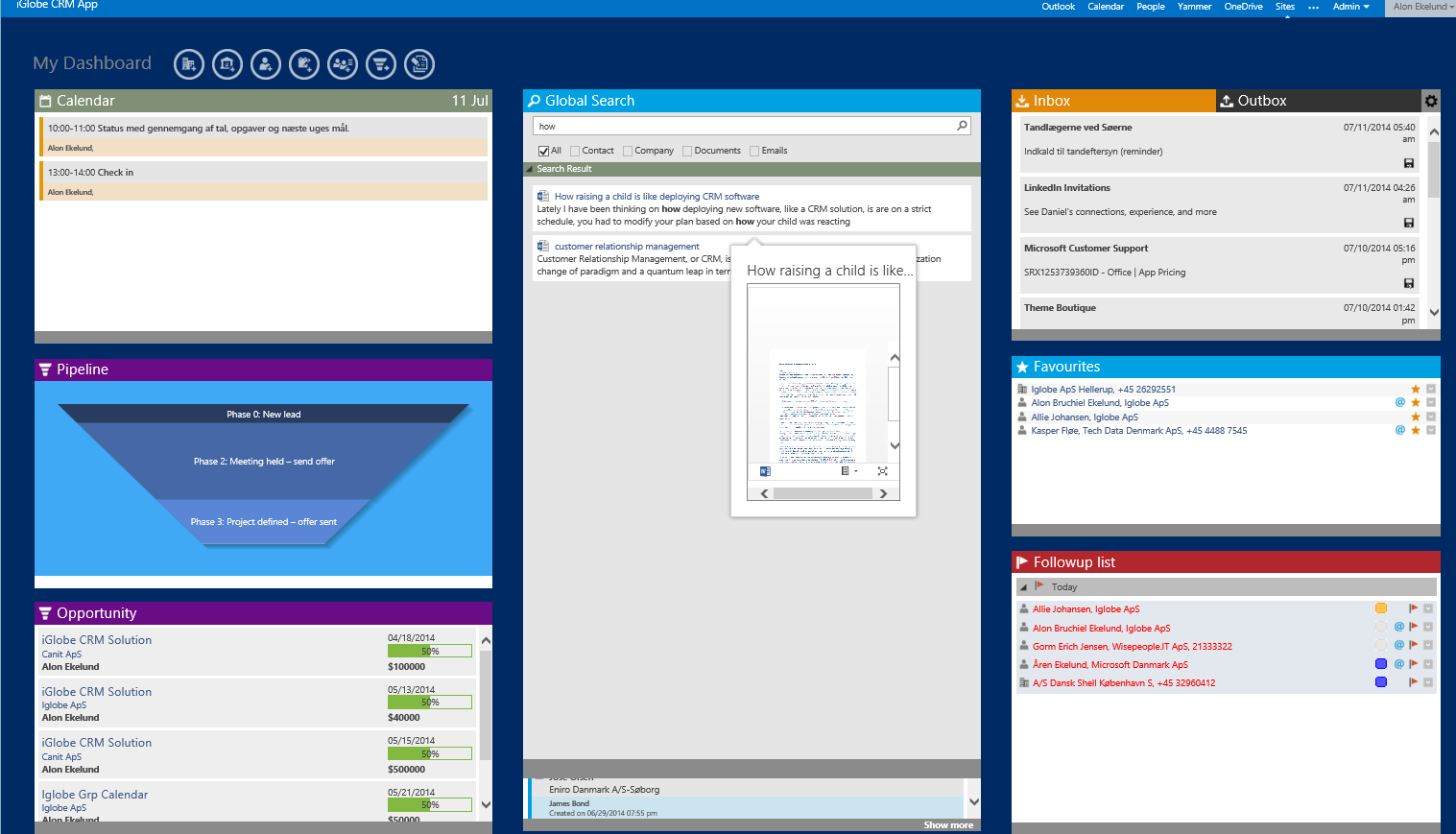Save the LinkedIn Invitations email

coord(1409,223)
